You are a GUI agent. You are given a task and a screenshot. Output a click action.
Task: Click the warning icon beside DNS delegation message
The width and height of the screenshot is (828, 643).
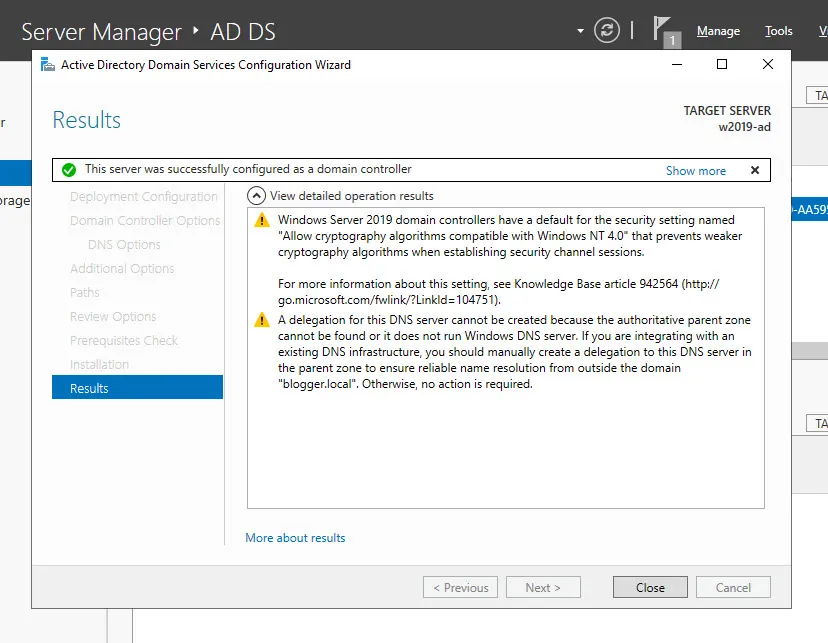261,320
